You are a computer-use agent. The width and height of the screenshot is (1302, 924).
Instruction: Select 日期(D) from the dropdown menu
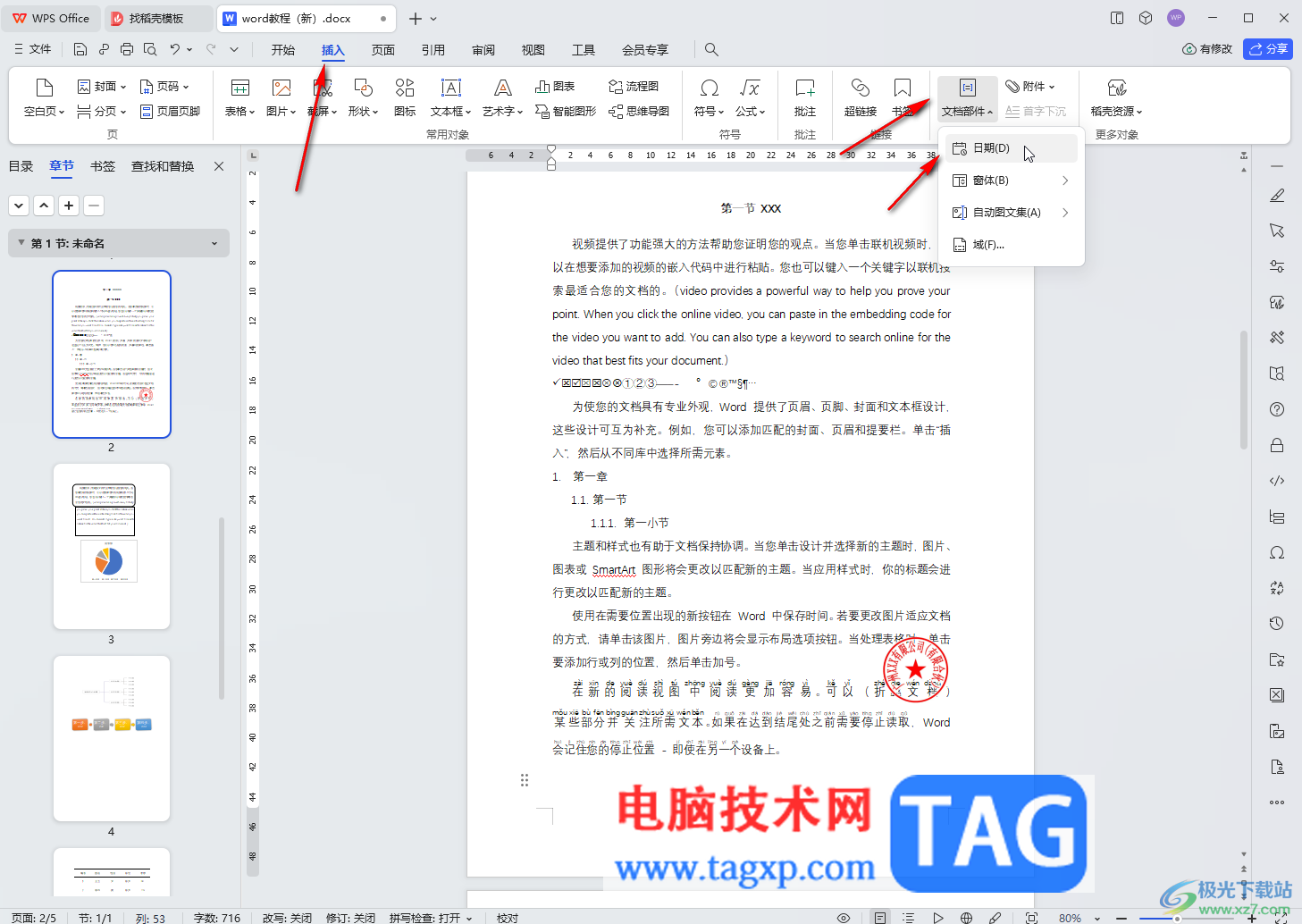pyautogui.click(x=1012, y=148)
